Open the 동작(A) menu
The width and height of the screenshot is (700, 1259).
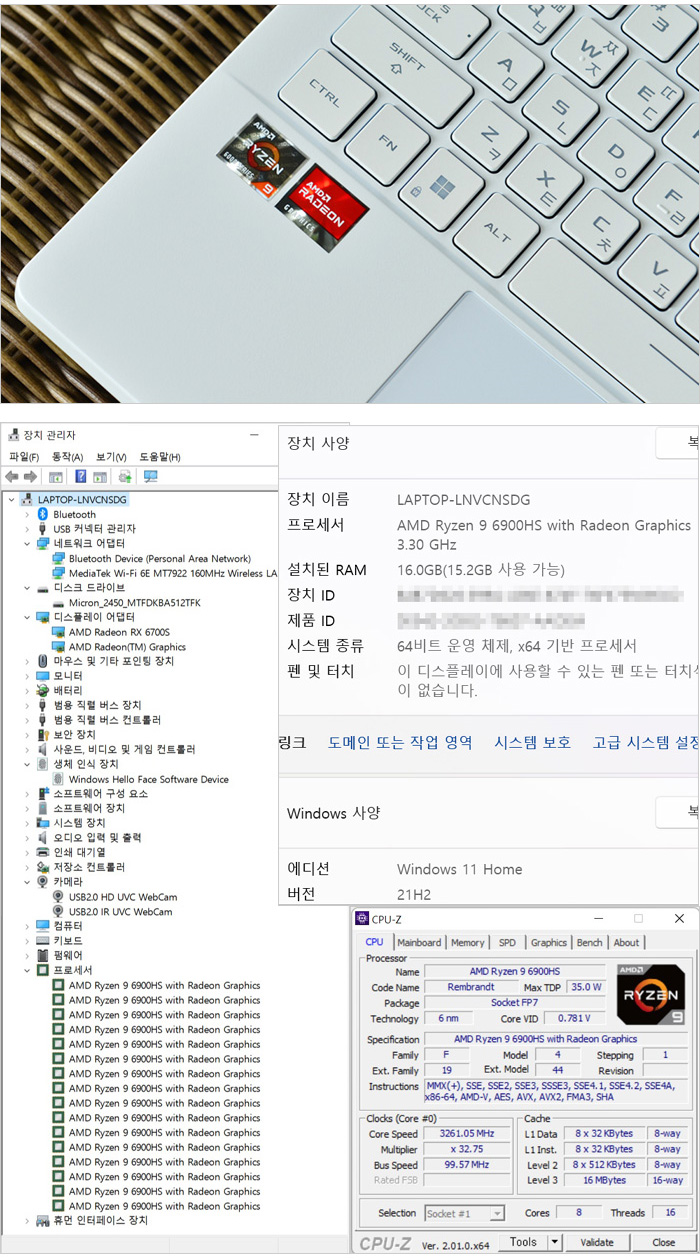pos(65,457)
